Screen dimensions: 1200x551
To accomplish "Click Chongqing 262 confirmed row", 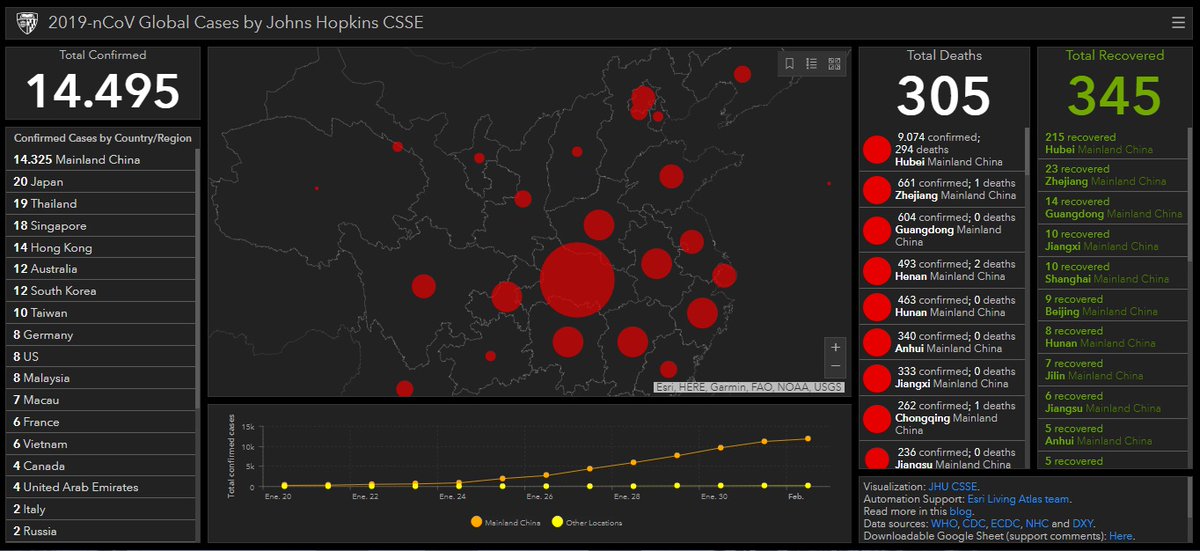I will [x=942, y=418].
